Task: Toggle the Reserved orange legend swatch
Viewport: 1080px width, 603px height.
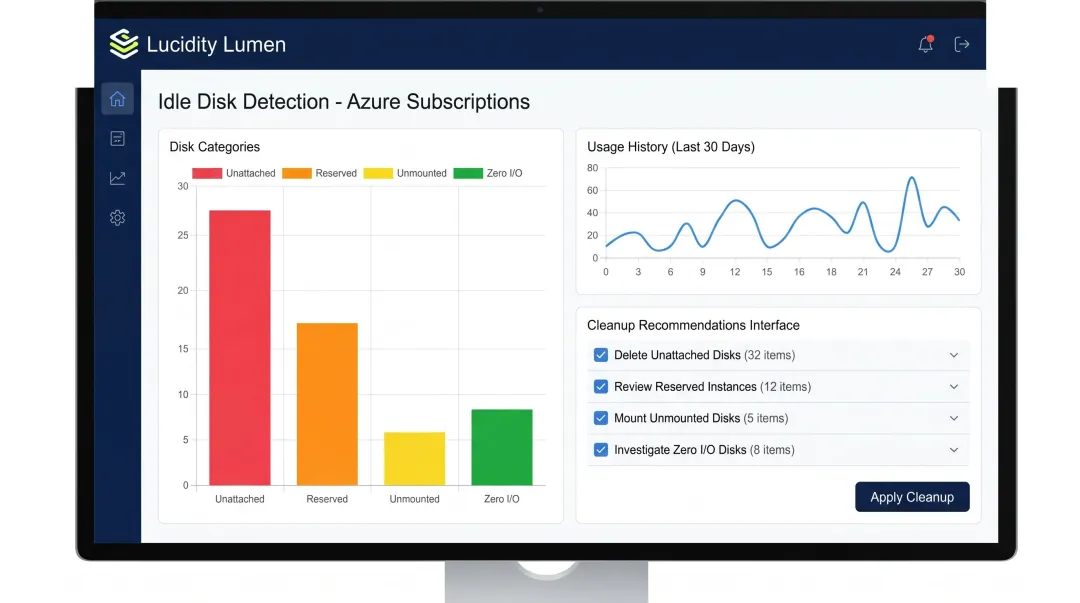Action: [x=297, y=173]
